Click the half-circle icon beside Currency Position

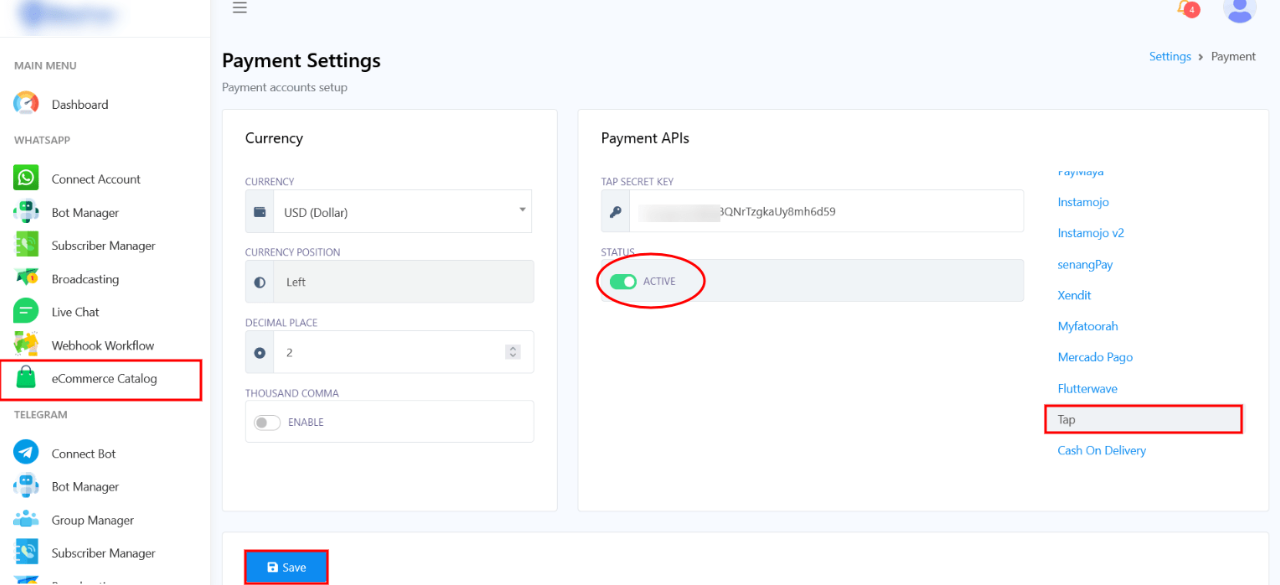click(260, 282)
